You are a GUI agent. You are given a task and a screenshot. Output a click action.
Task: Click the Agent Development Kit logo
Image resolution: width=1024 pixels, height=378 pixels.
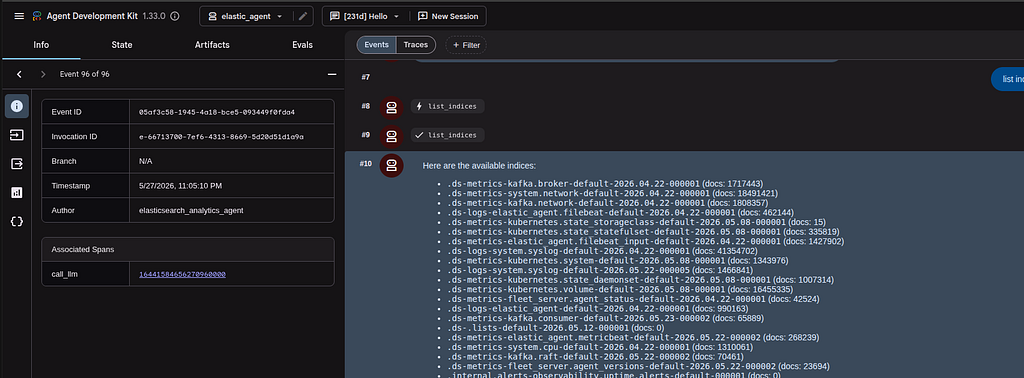37,16
